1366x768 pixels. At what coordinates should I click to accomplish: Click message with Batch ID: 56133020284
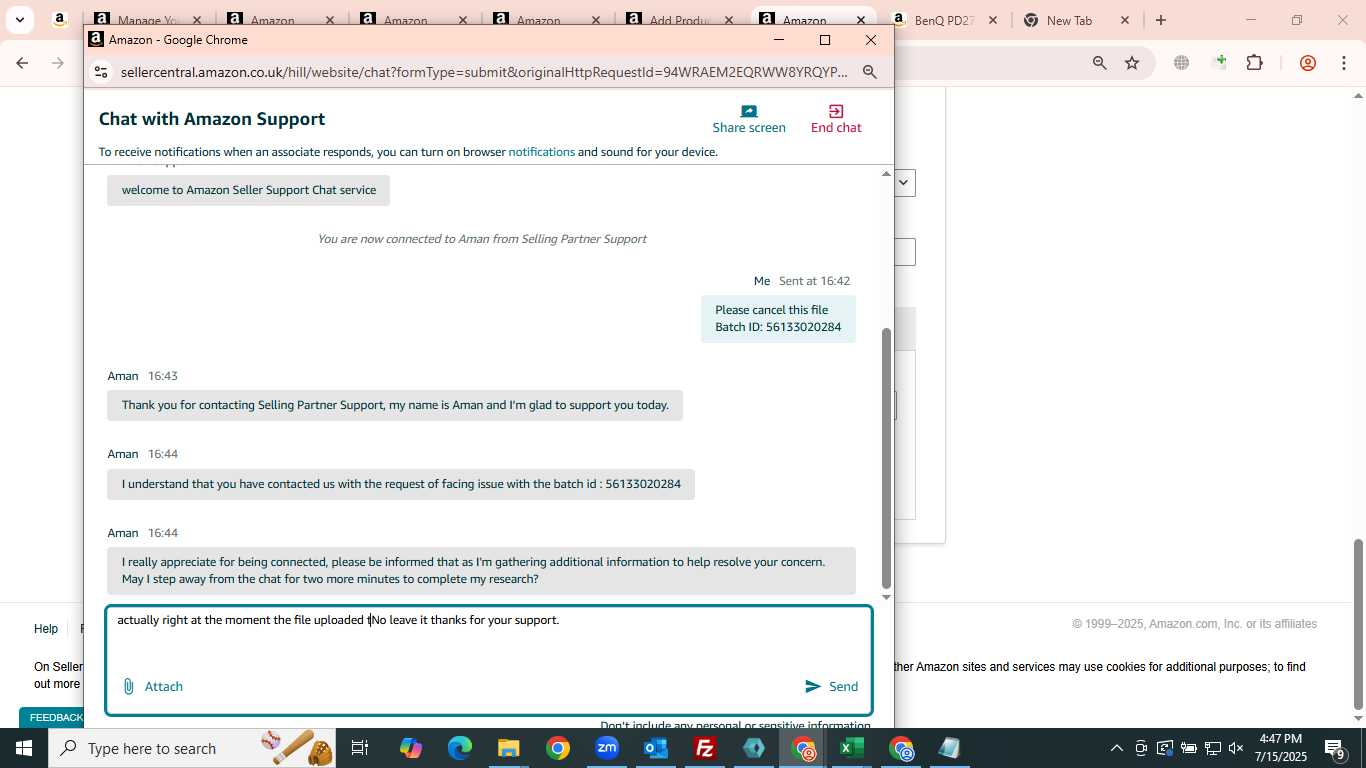coord(778,319)
